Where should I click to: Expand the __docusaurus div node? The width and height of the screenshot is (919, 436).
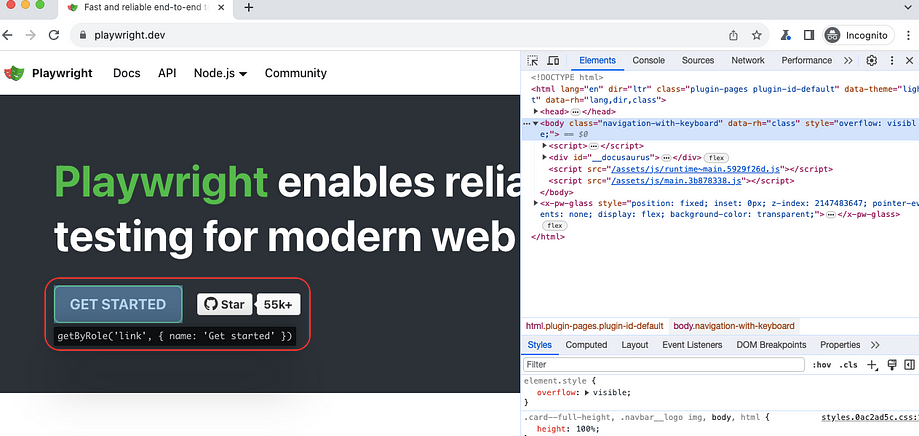point(545,158)
